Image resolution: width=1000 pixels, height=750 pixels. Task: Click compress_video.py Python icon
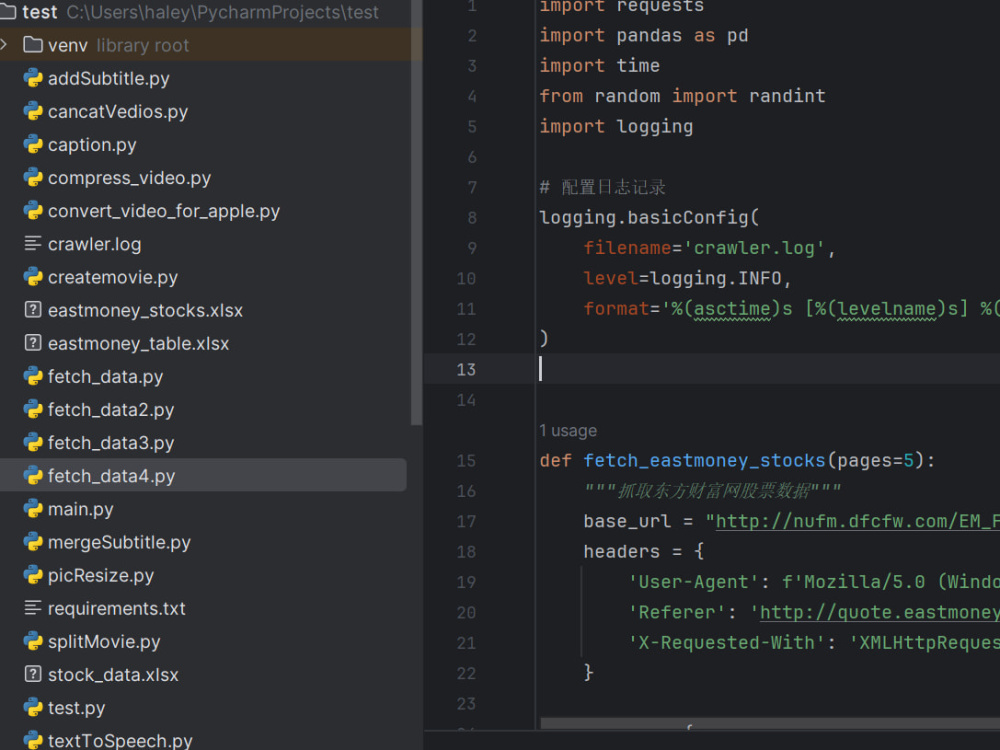(x=33, y=177)
